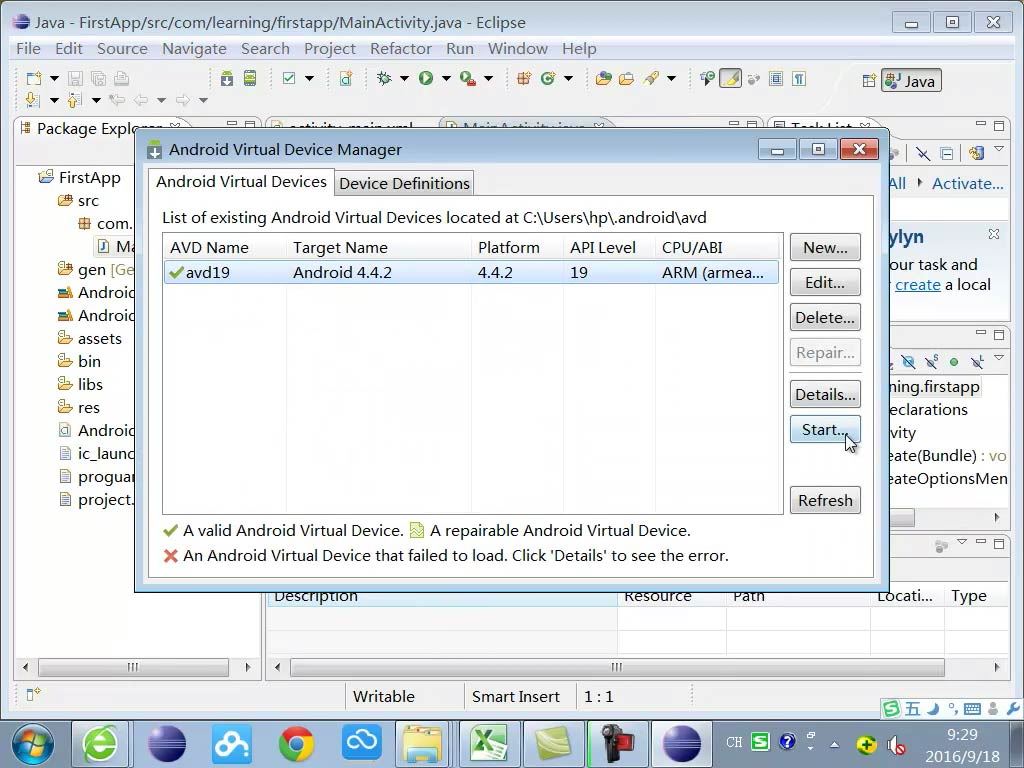Click the Start... button
The height and width of the screenshot is (768, 1024).
(x=825, y=430)
